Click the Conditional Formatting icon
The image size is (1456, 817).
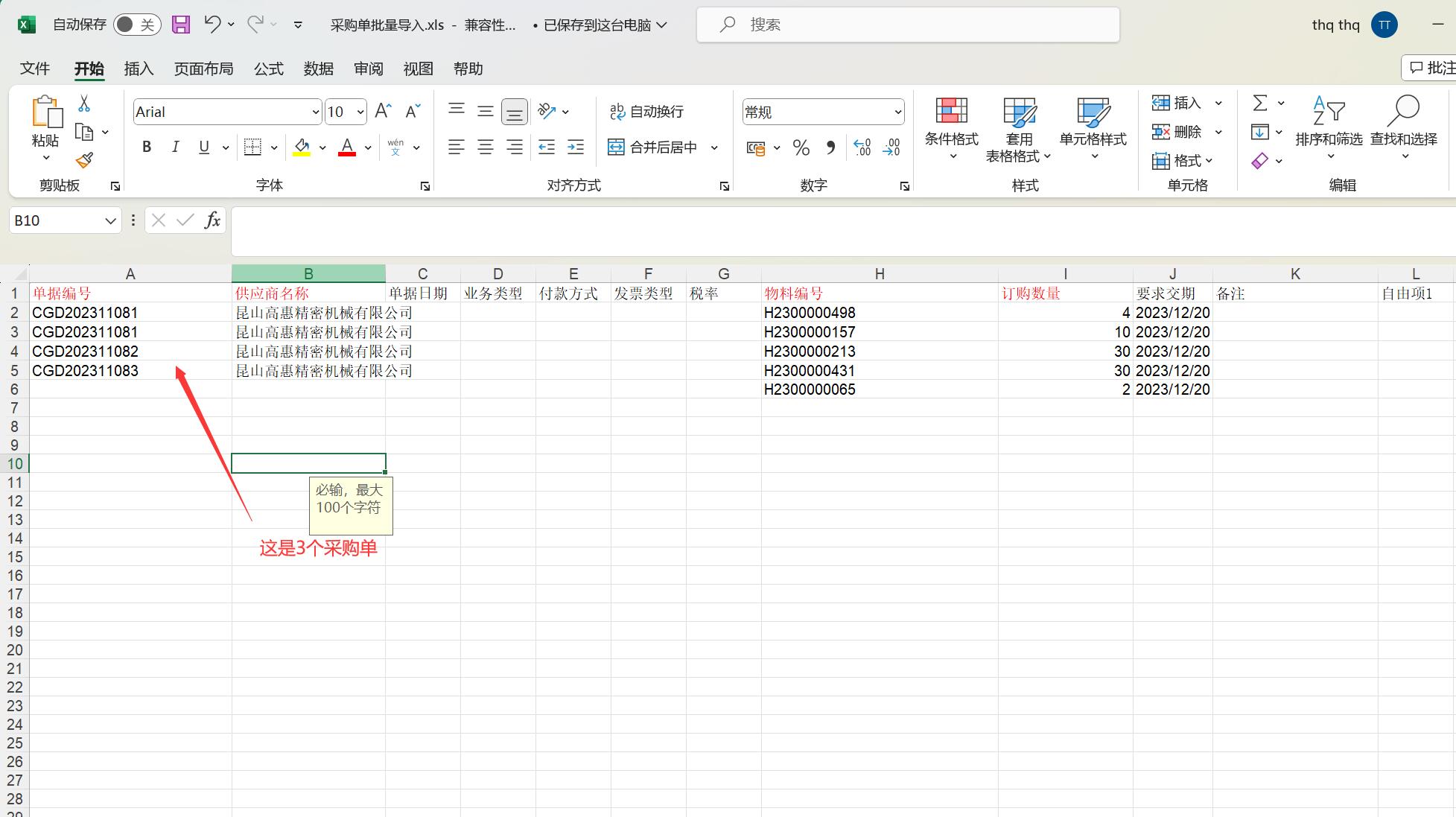pos(951,112)
